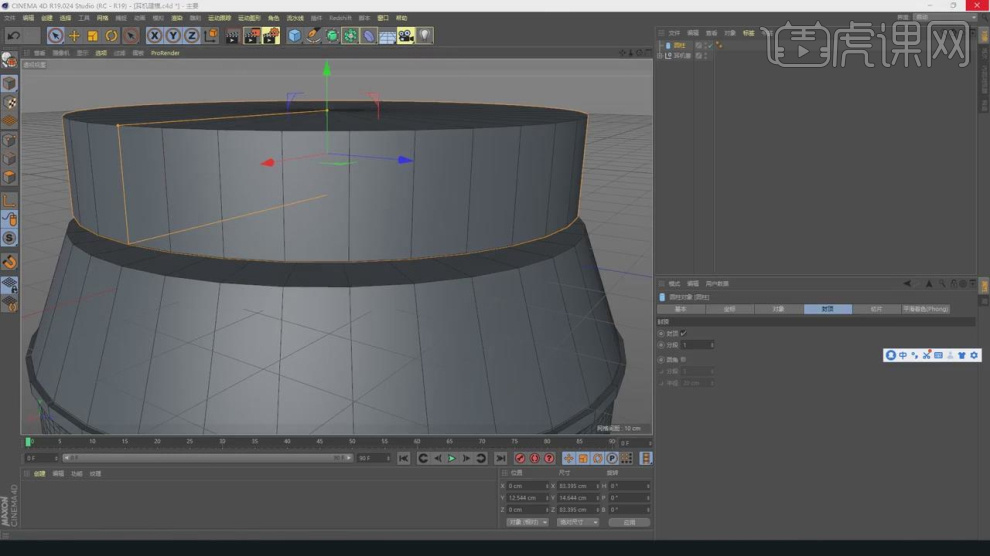Toggle Z axis lock button

pos(191,36)
